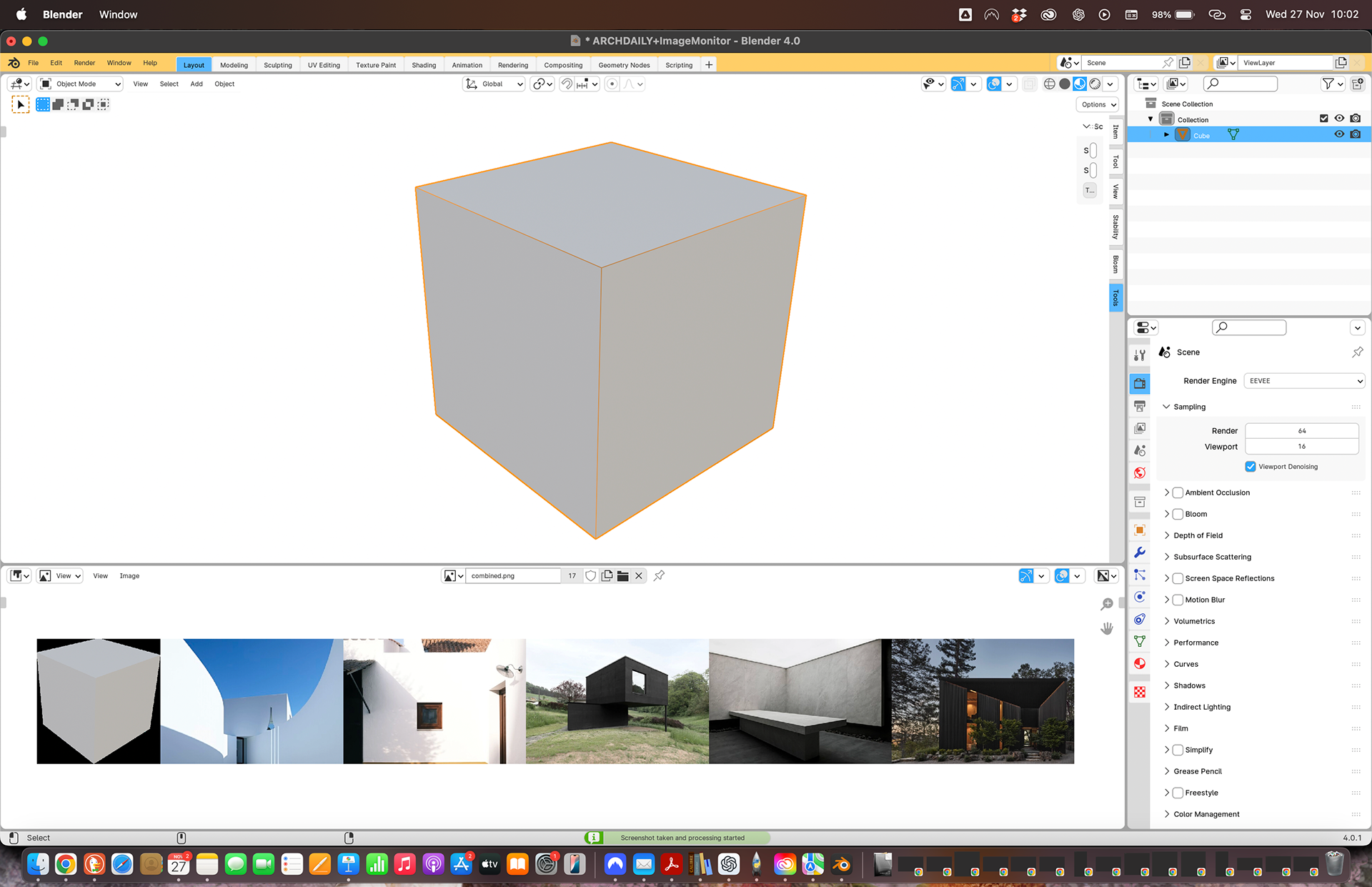1372x887 pixels.
Task: Switch to the Shading workspace tab
Action: (x=424, y=65)
